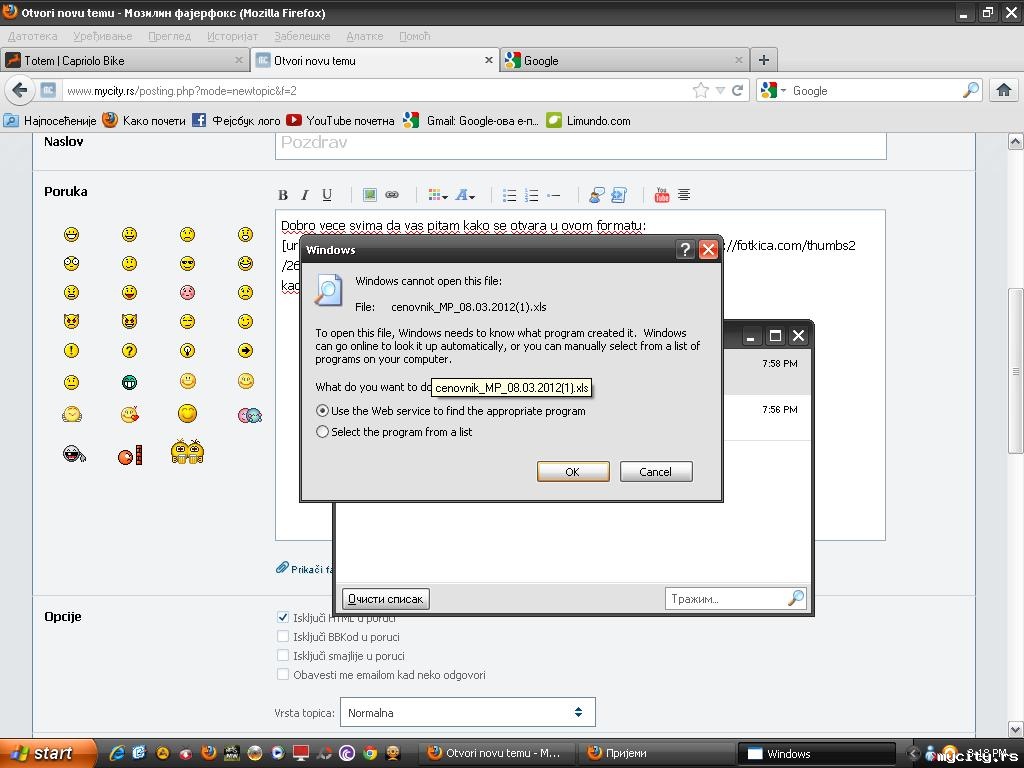The image size is (1024, 768).
Task: Reload the current page
Action: 737,90
